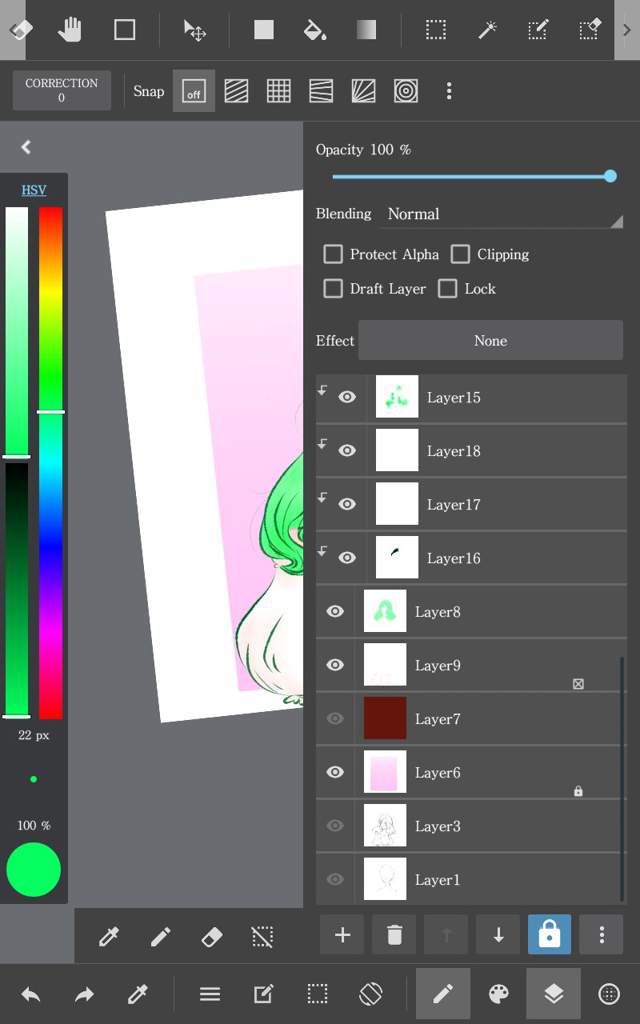The height and width of the screenshot is (1024, 640).
Task: Move layer down
Action: point(498,935)
